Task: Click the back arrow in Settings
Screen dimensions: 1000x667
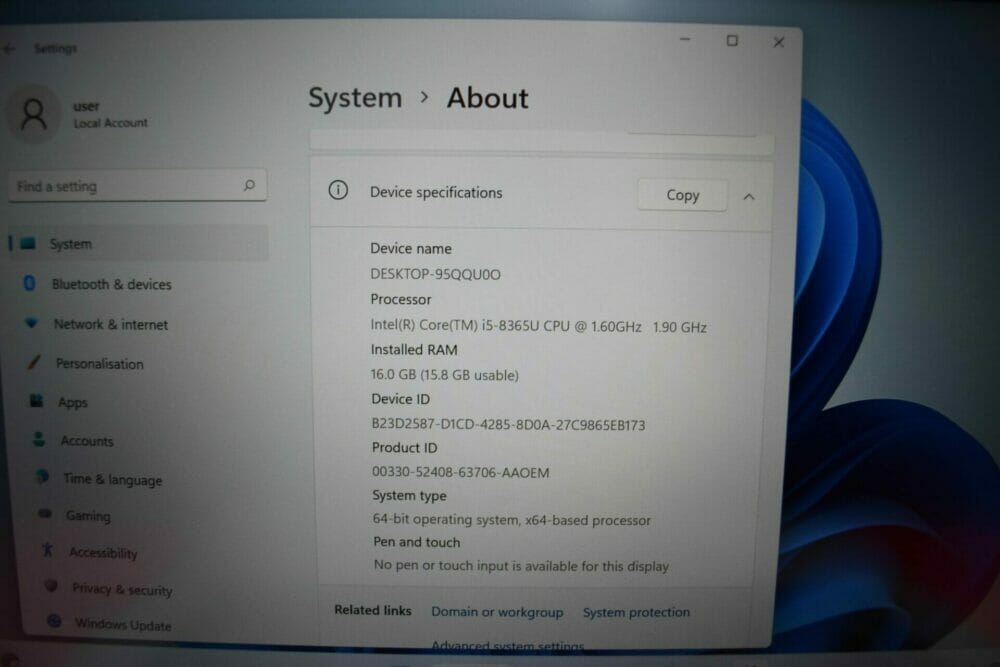Action: pyautogui.click(x=9, y=48)
